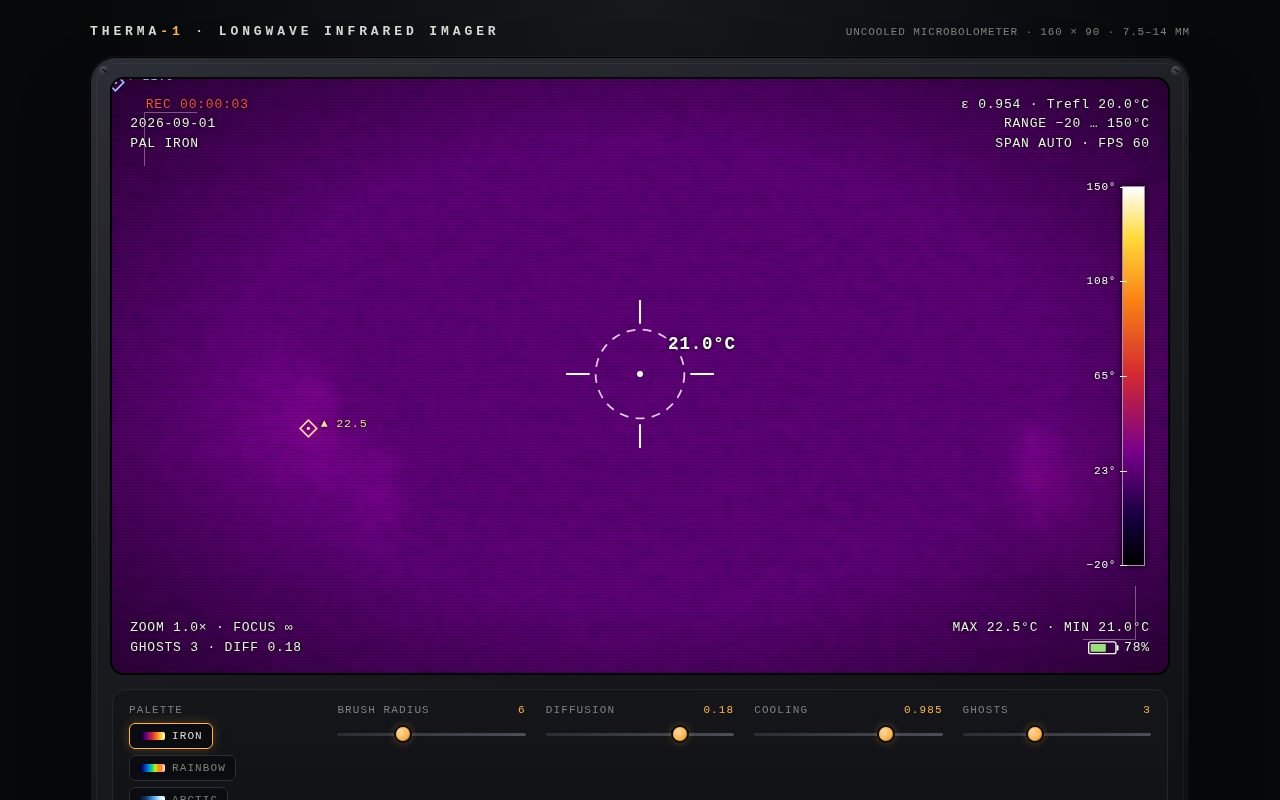Screen dimensions: 1280x800
Task: Click the RANGE −20 … 150°C text
Action: (1077, 124)
